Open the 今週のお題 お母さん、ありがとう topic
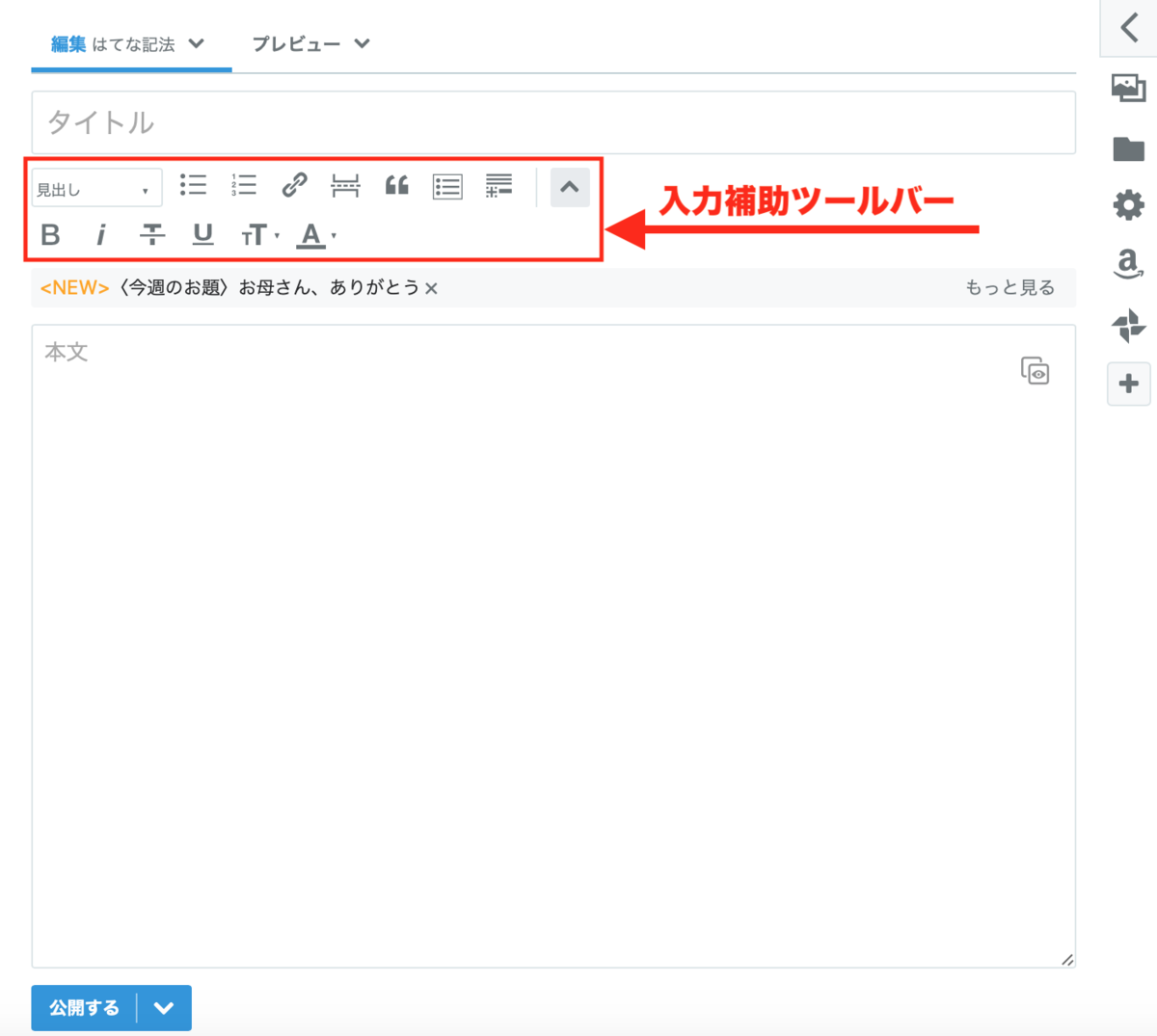The height and width of the screenshot is (1036, 1157). coord(268,287)
